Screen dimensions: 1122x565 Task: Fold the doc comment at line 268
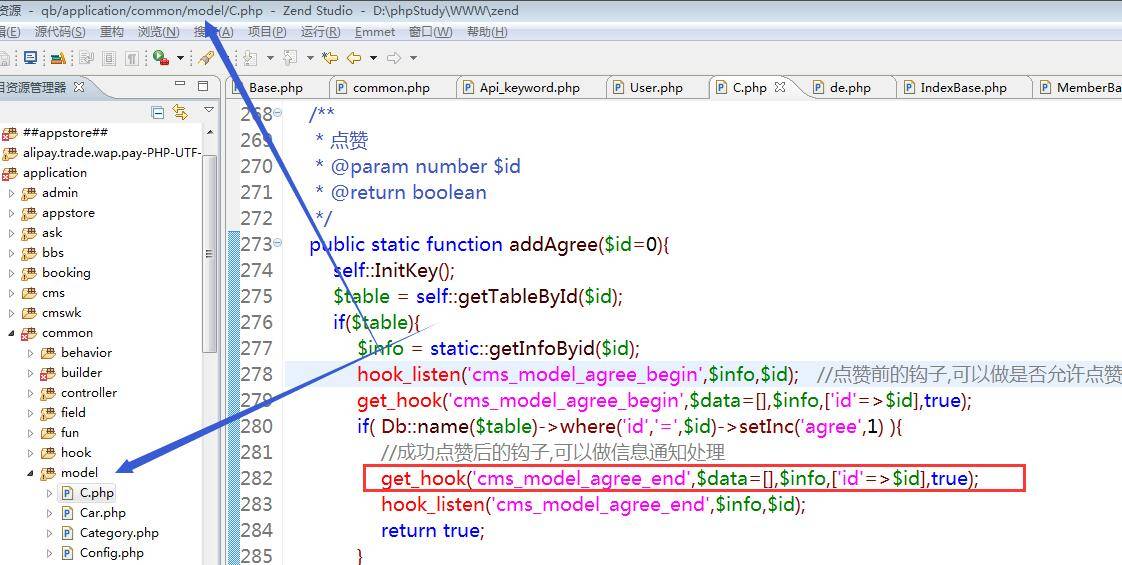(278, 113)
